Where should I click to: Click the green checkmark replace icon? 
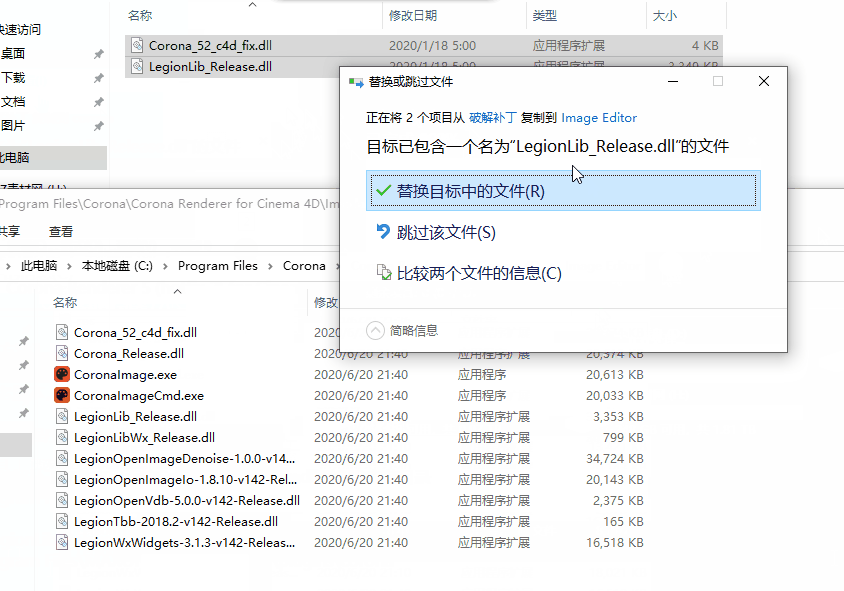pyautogui.click(x=382, y=191)
